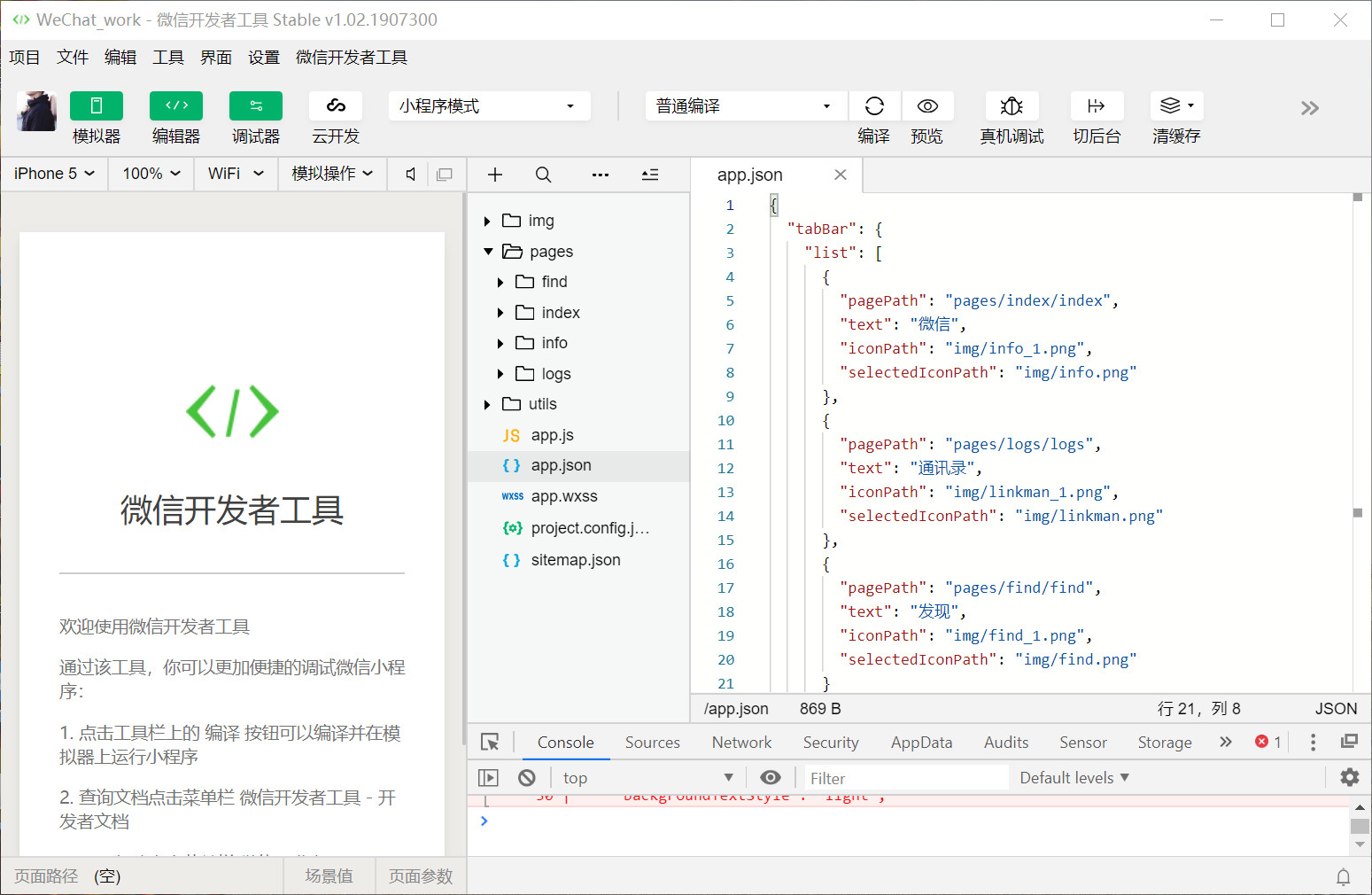
Task: Open the 工具 menu
Action: (168, 58)
